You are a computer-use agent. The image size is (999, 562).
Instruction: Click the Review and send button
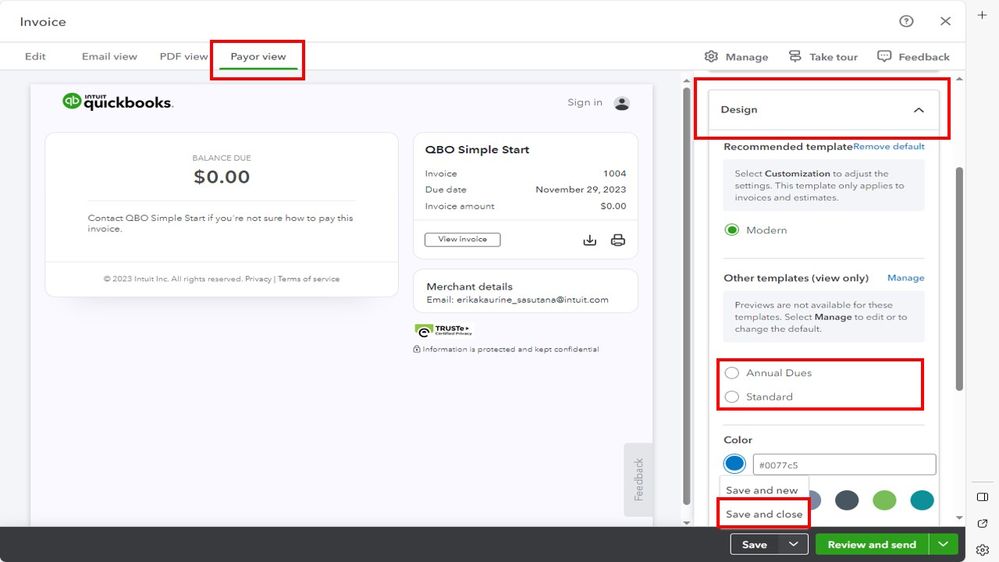point(872,544)
